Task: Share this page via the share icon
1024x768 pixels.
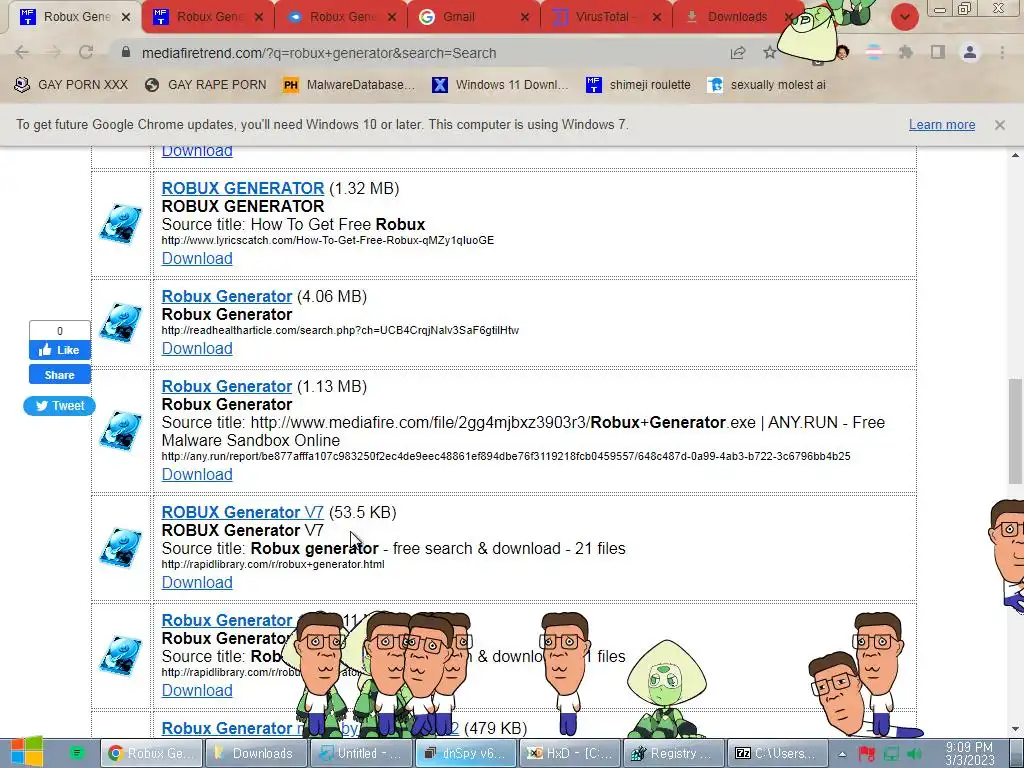Action: click(738, 53)
